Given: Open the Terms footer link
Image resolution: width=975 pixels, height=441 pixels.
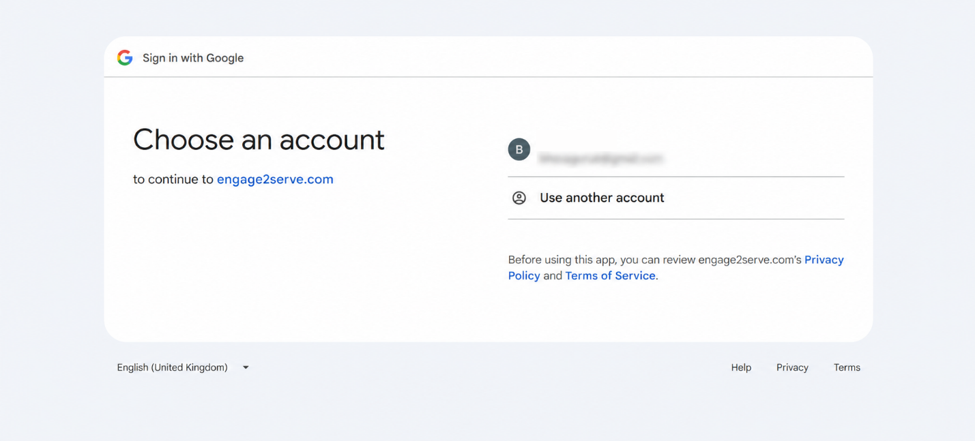Looking at the screenshot, I should (847, 368).
